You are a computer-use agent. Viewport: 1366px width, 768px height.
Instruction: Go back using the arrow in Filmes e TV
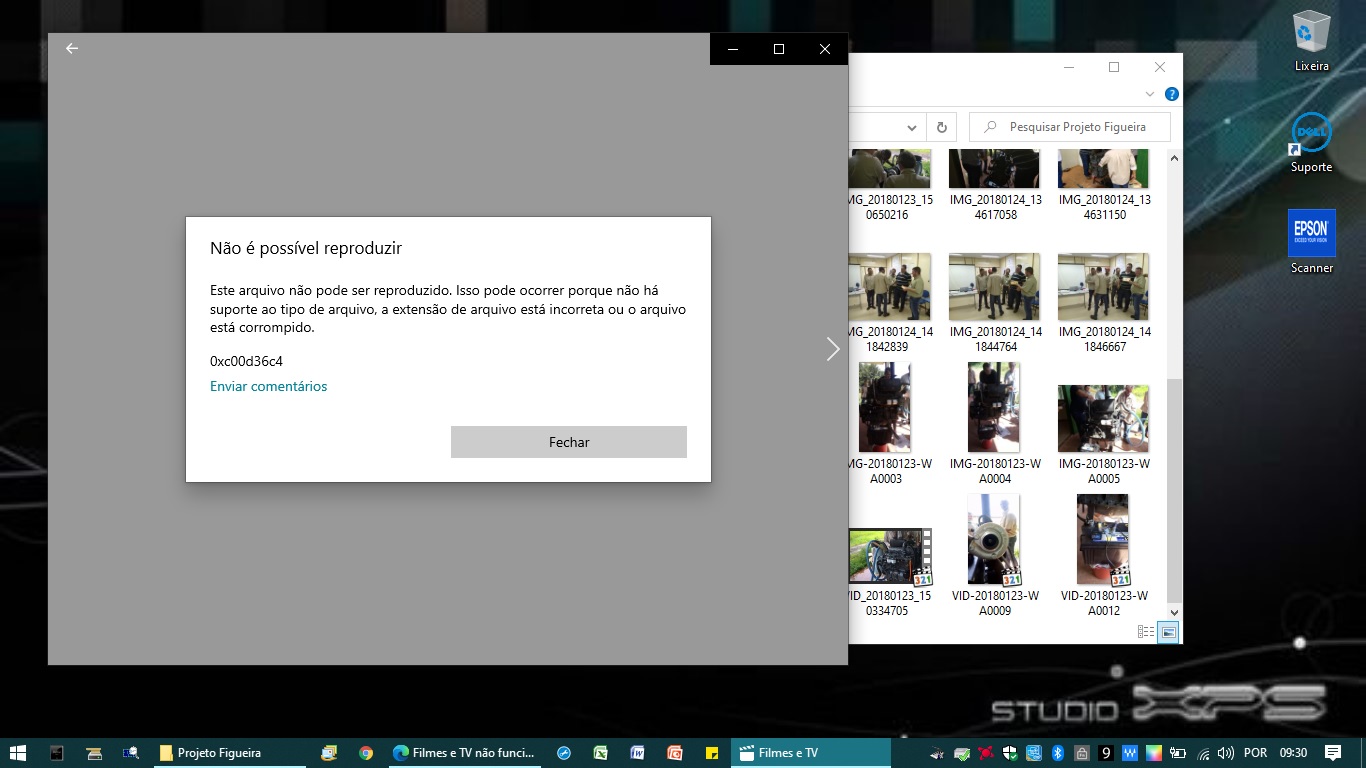click(x=72, y=48)
